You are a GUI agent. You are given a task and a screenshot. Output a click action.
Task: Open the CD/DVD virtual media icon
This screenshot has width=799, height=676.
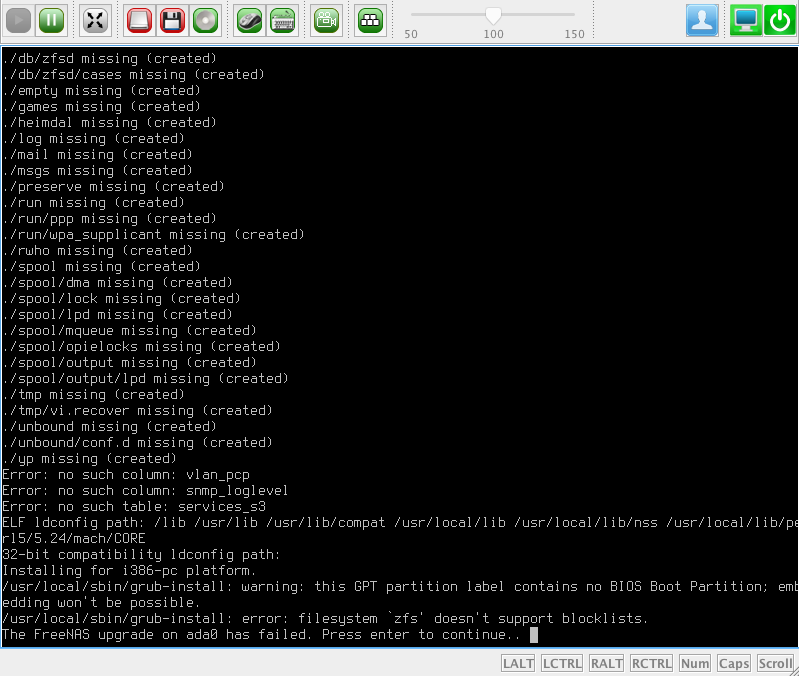click(x=205, y=20)
